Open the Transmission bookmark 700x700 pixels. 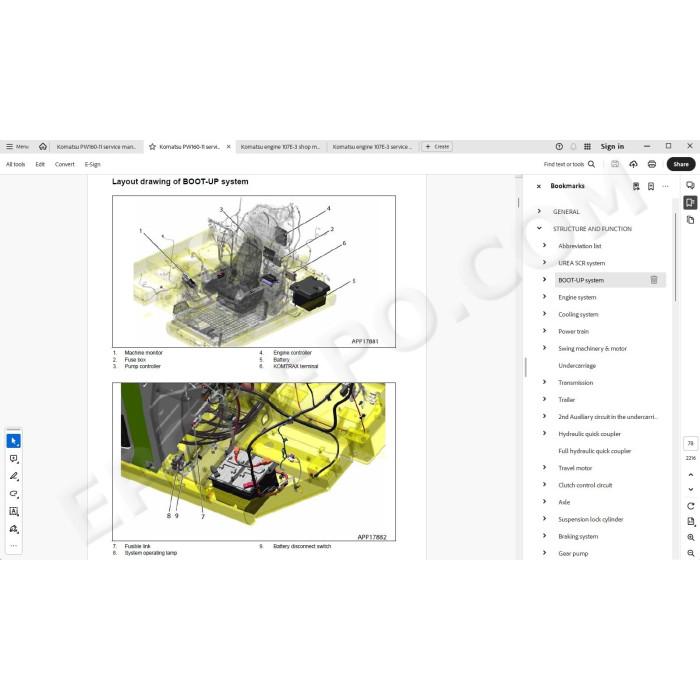tap(575, 383)
